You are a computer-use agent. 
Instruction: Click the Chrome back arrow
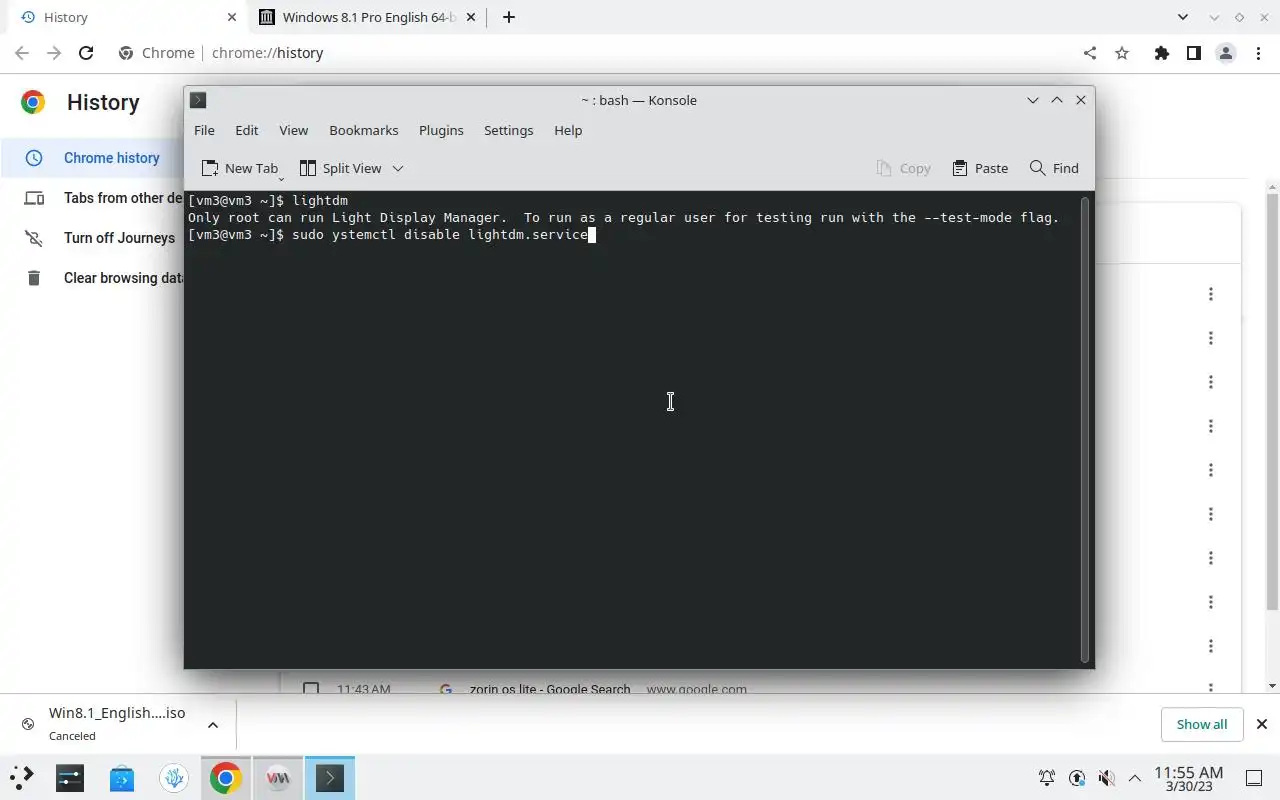[22, 53]
